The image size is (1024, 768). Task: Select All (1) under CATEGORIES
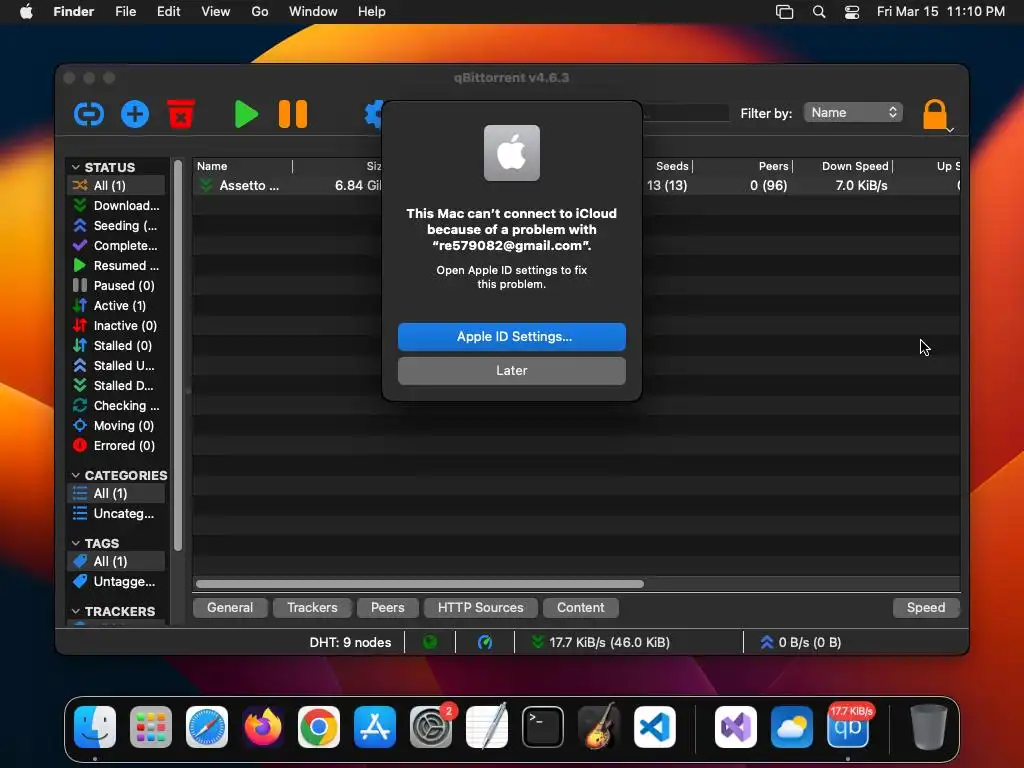click(x=116, y=494)
